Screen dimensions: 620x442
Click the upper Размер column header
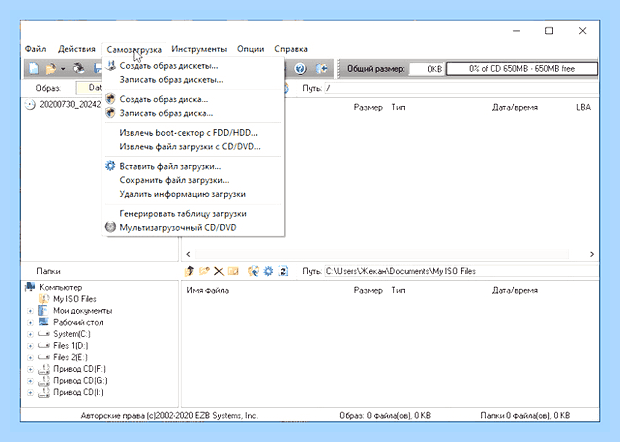coord(368,107)
